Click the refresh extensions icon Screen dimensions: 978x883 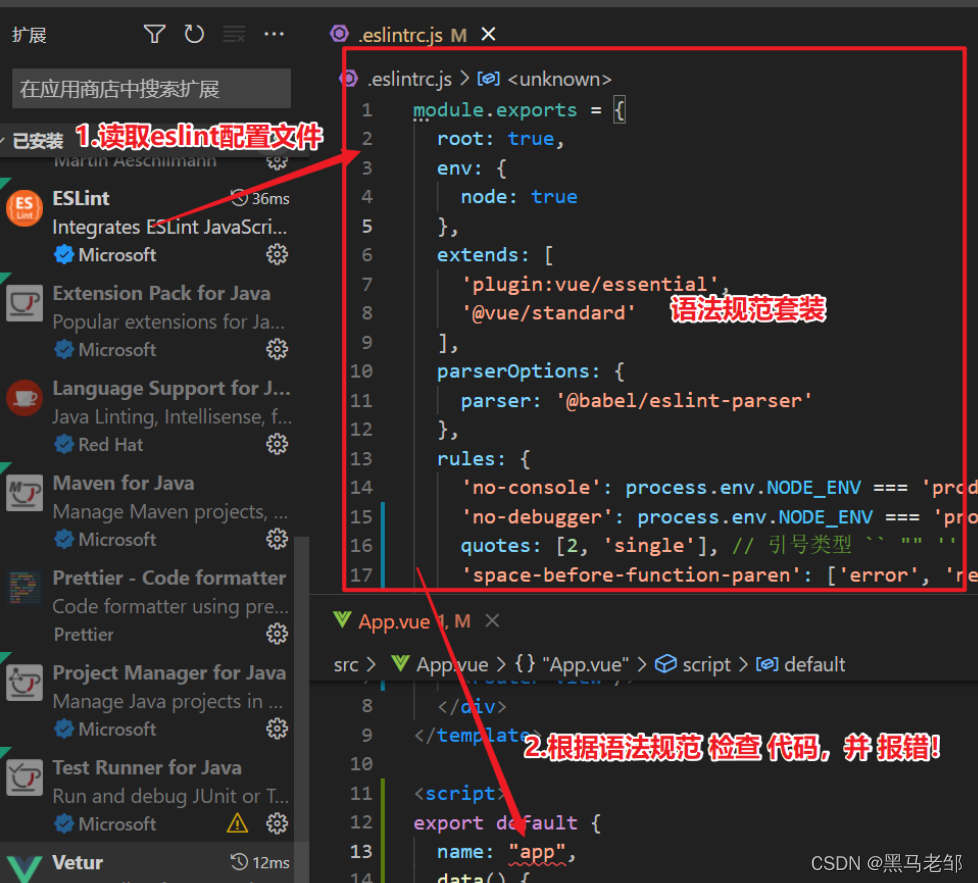point(194,34)
